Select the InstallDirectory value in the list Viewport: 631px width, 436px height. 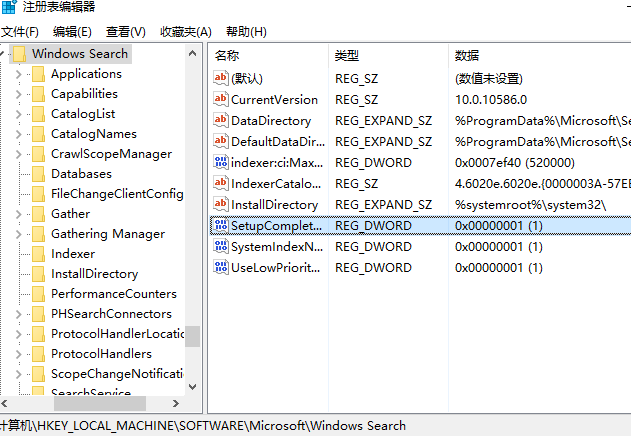click(x=274, y=205)
